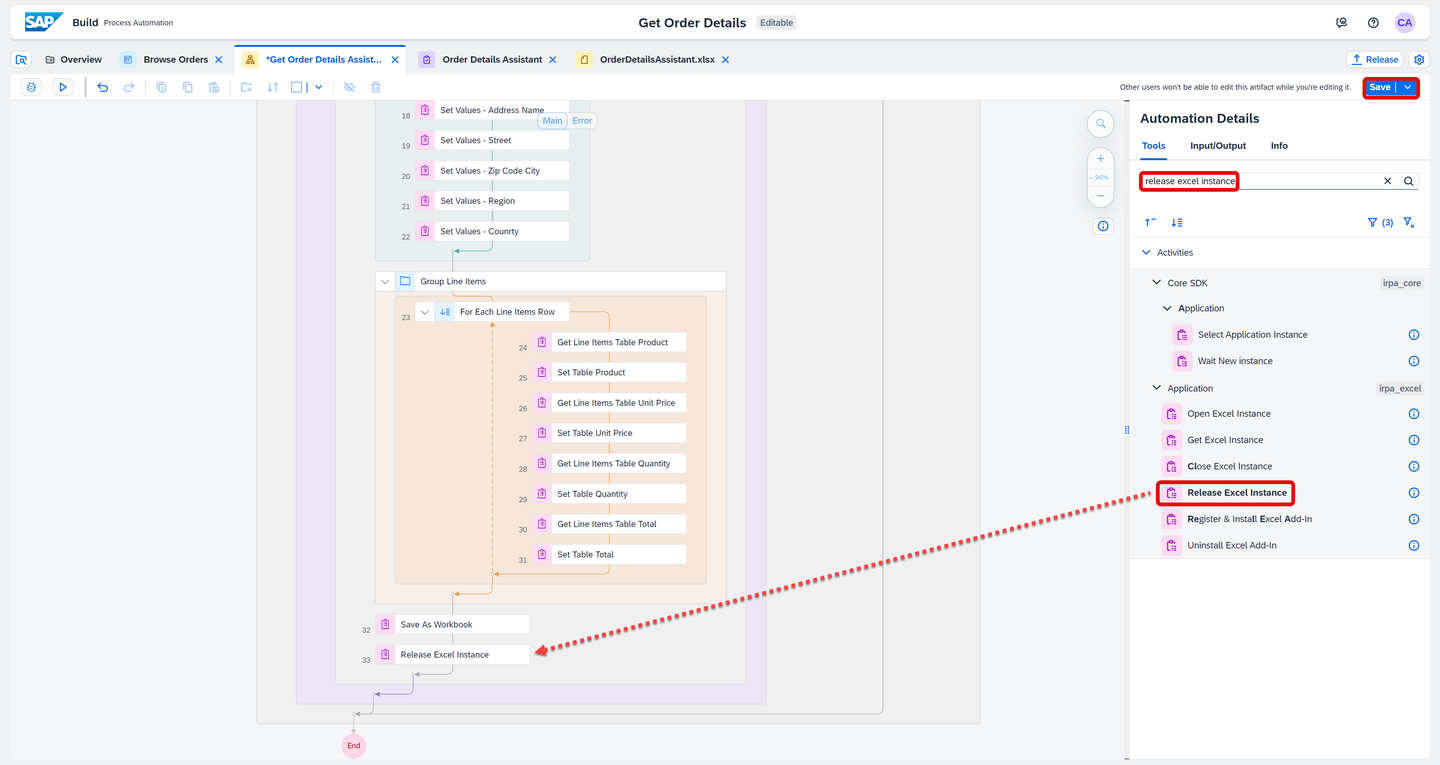Zoom in with the plus button
1440x765 pixels.
(1100, 158)
